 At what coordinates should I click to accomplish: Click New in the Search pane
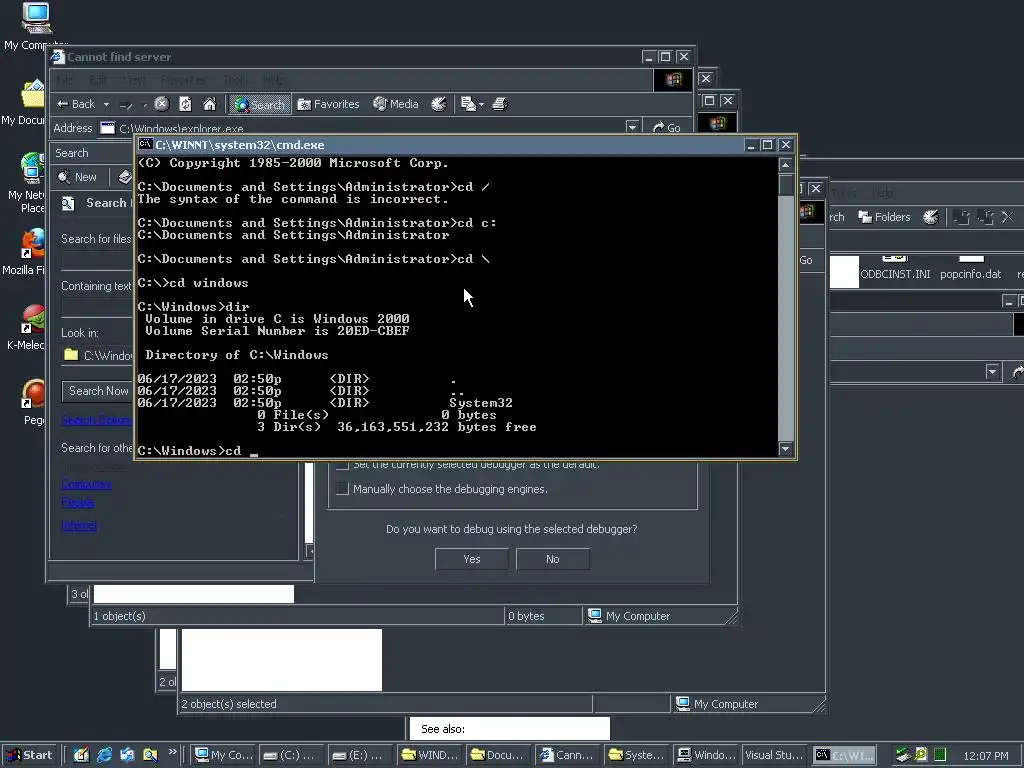[x=77, y=177]
